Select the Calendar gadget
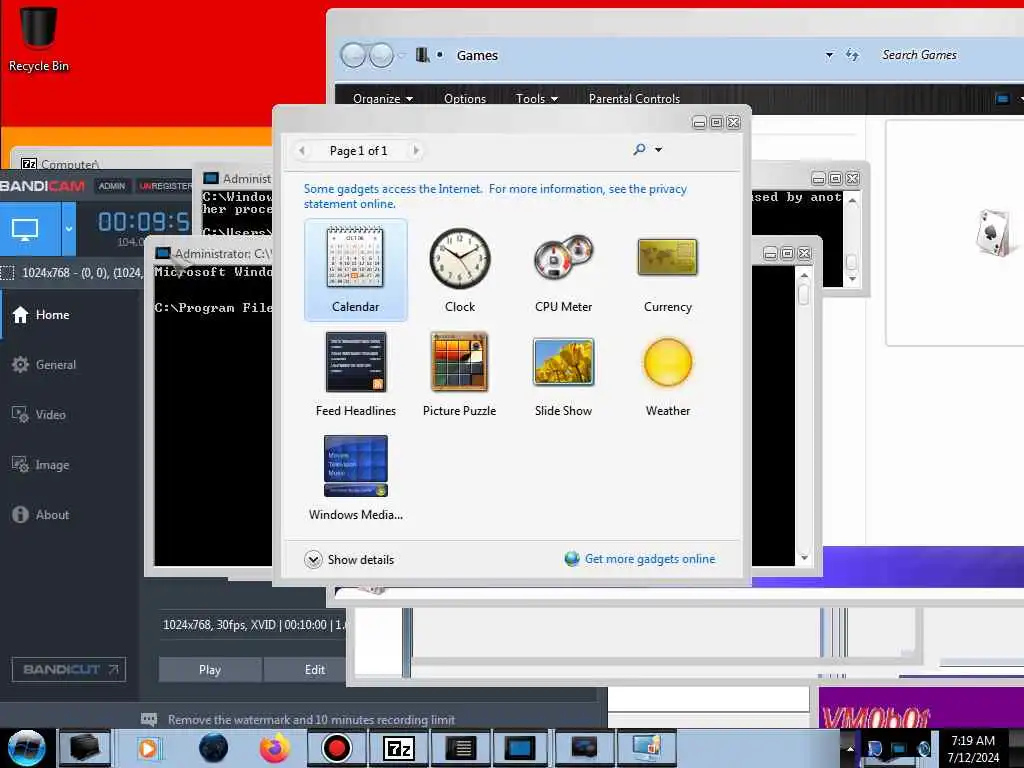 coord(355,270)
